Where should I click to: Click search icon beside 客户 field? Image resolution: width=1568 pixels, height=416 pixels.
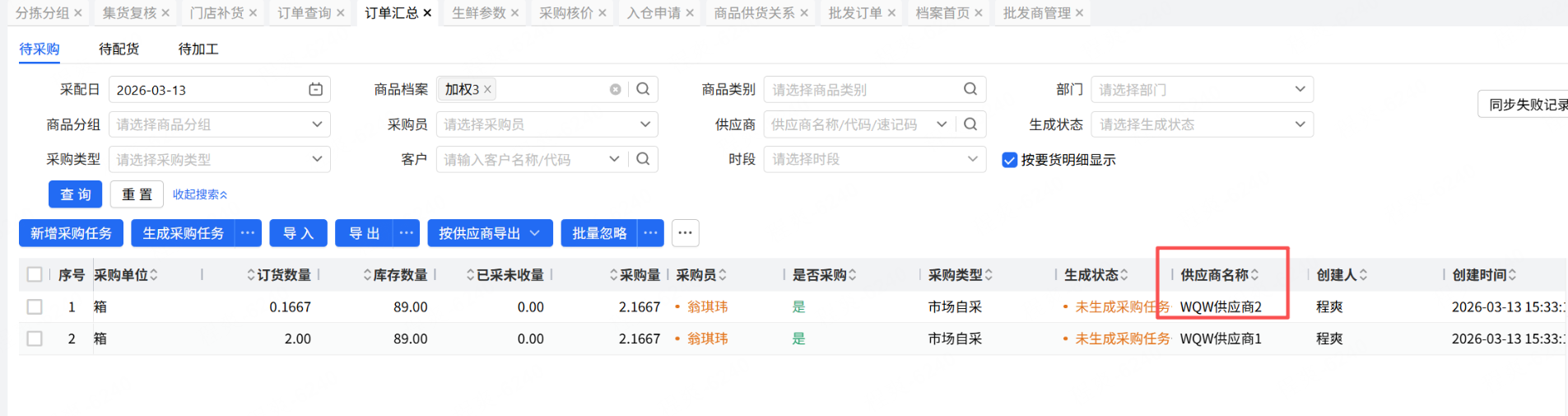643,159
